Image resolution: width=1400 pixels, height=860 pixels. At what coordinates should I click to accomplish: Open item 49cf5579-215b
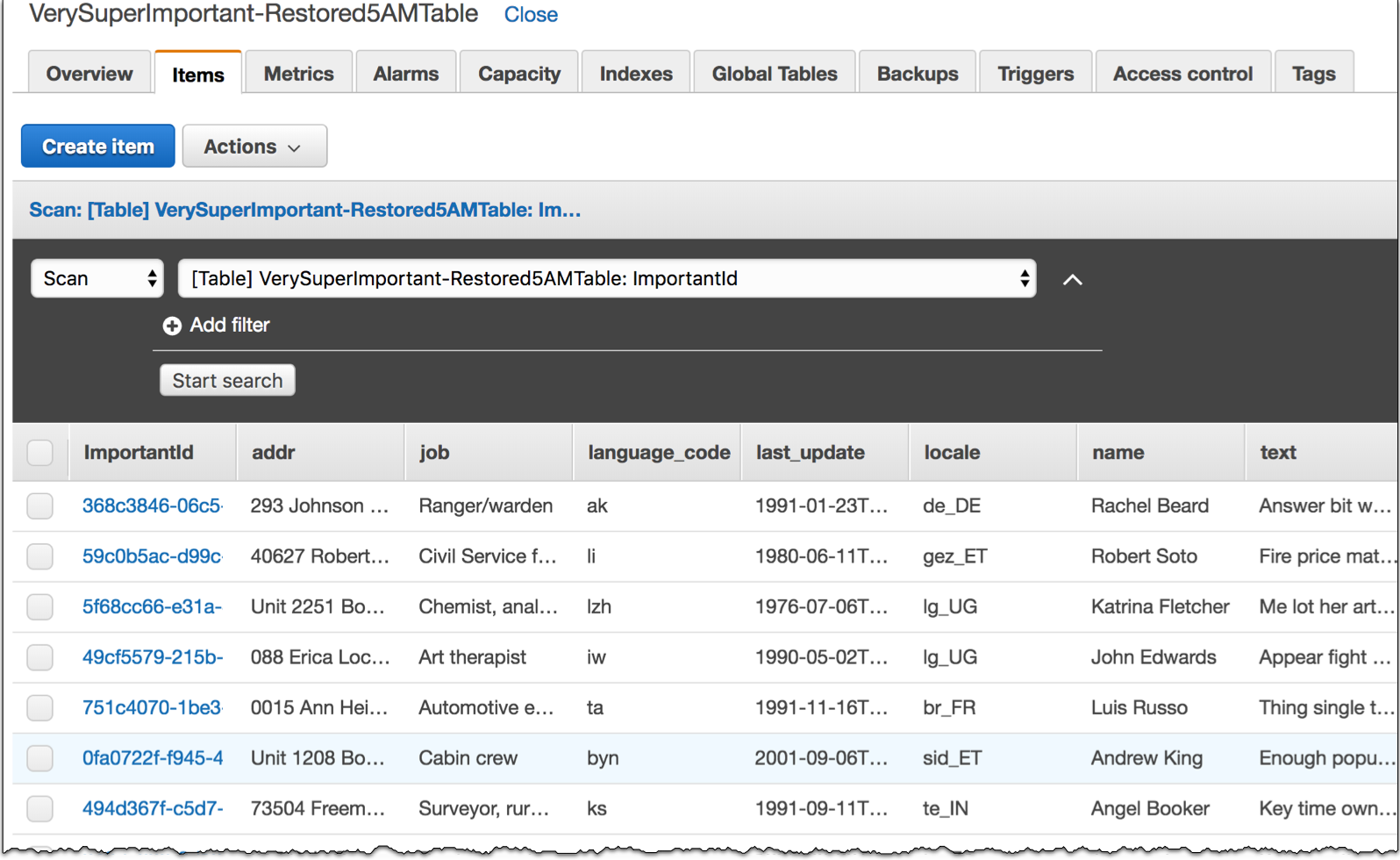tap(153, 657)
